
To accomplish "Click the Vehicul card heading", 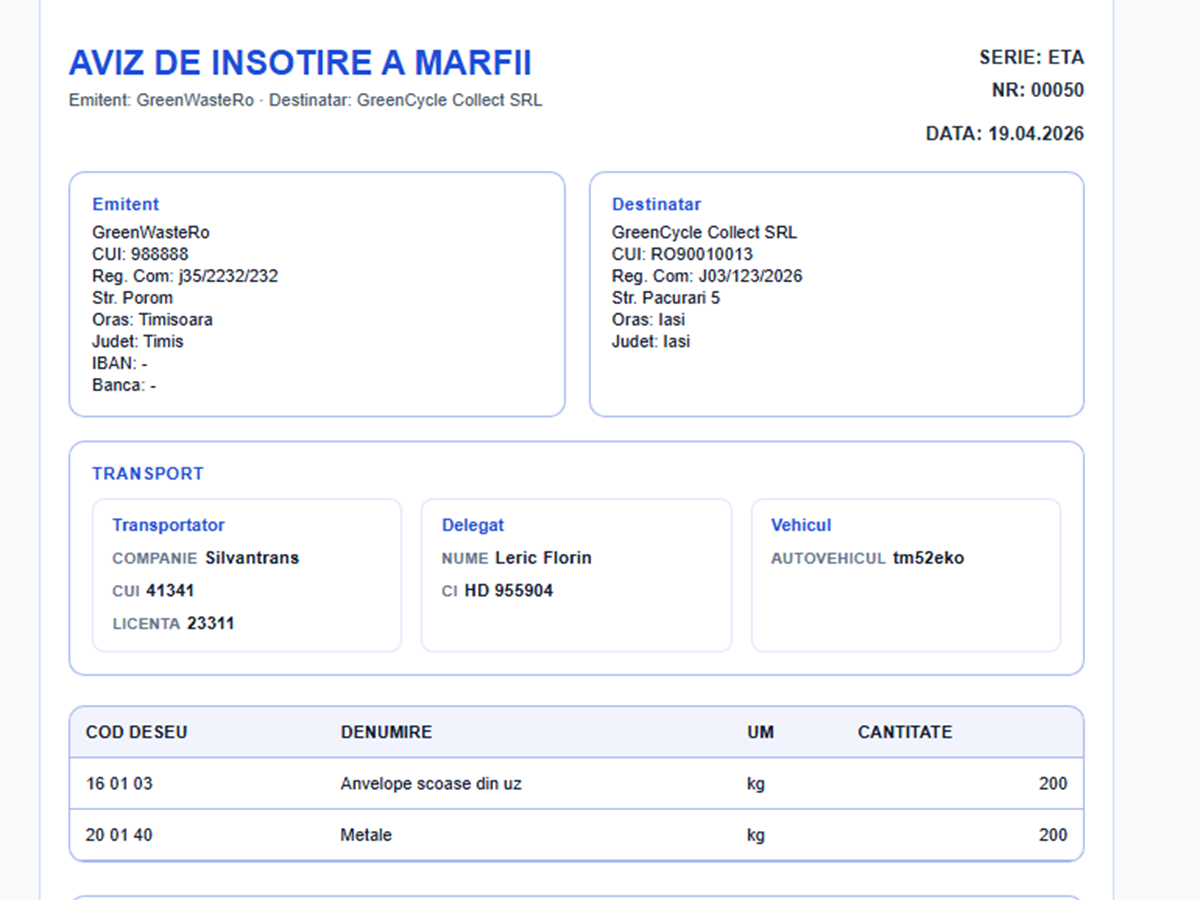I will [x=801, y=525].
